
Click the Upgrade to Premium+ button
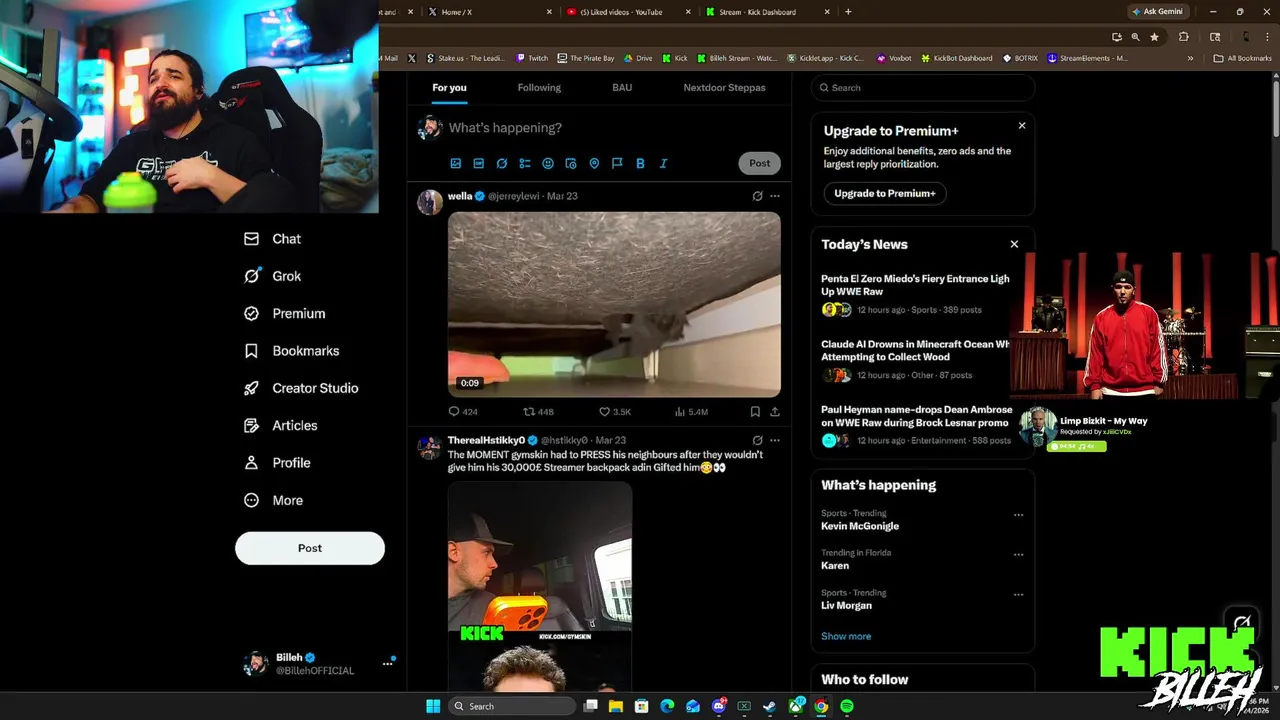point(885,193)
